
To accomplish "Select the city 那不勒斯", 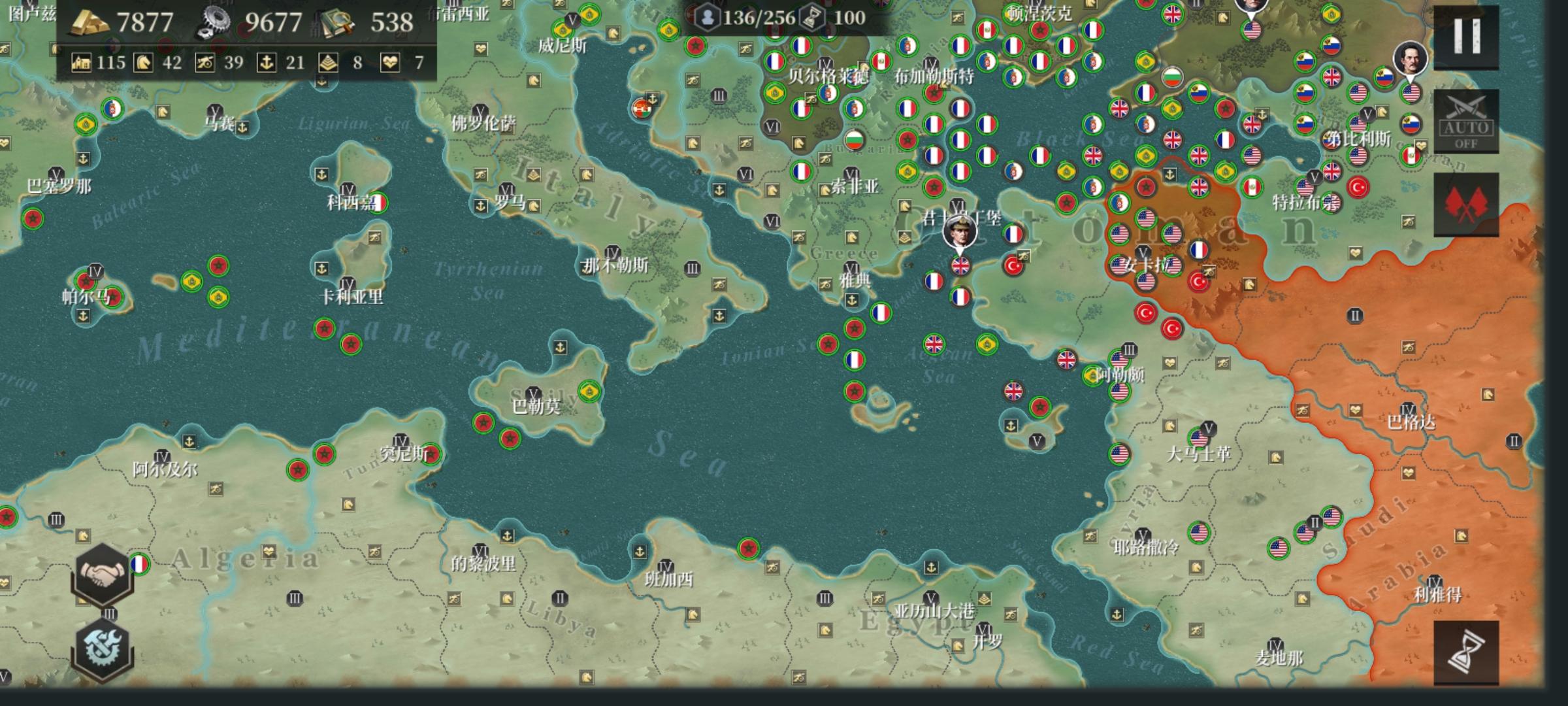I will point(615,265).
